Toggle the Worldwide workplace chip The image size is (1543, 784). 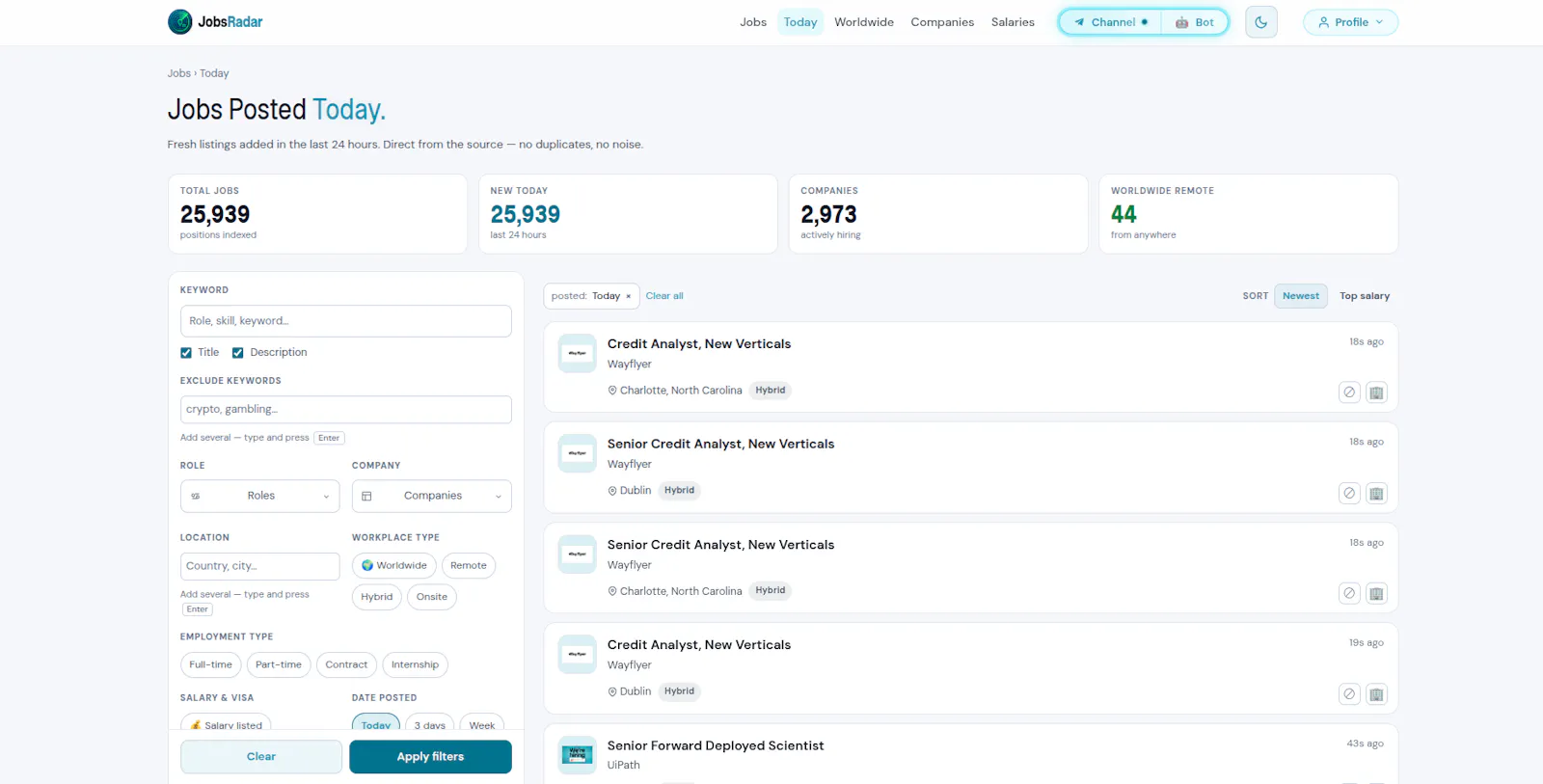click(x=393, y=566)
